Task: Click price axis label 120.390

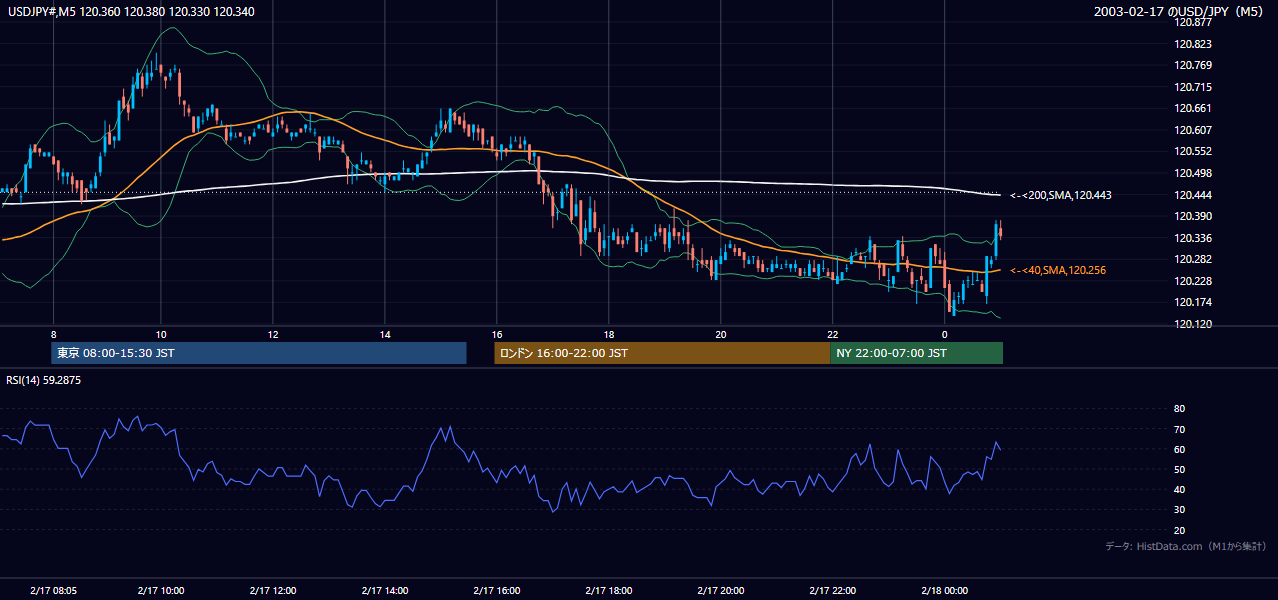Action: pyautogui.click(x=1193, y=216)
